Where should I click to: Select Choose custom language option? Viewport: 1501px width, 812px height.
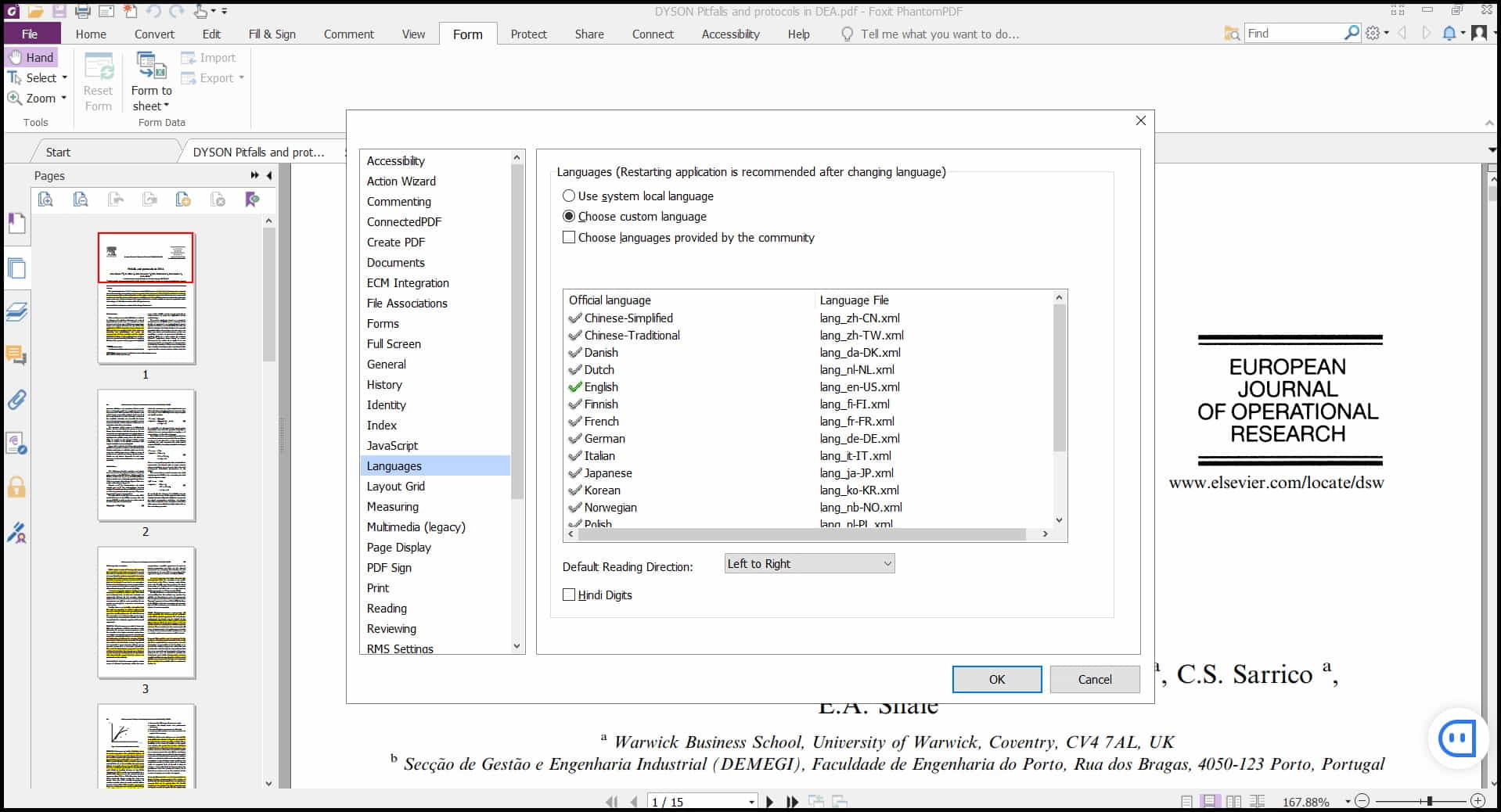click(635, 217)
